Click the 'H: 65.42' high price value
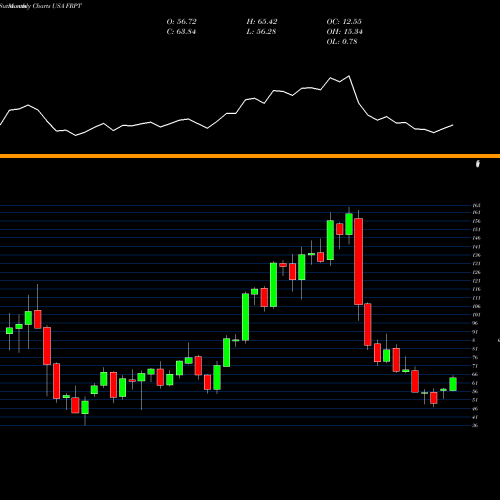The width and height of the screenshot is (500, 500). (x=262, y=22)
